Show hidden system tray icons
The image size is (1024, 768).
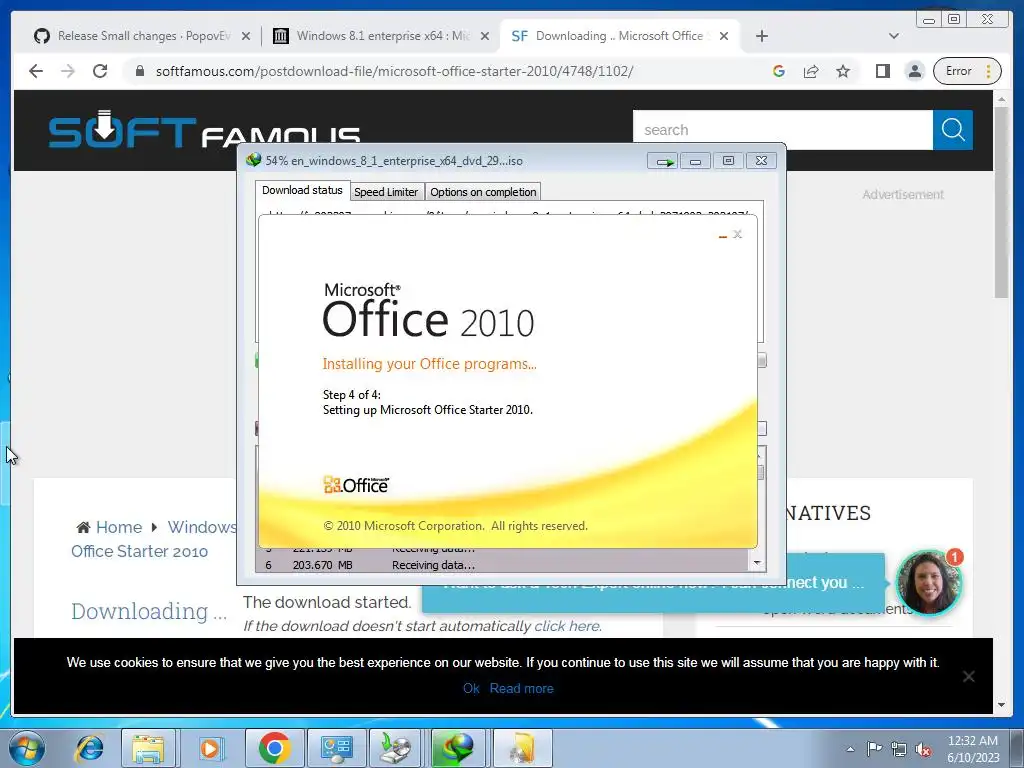pyautogui.click(x=850, y=749)
